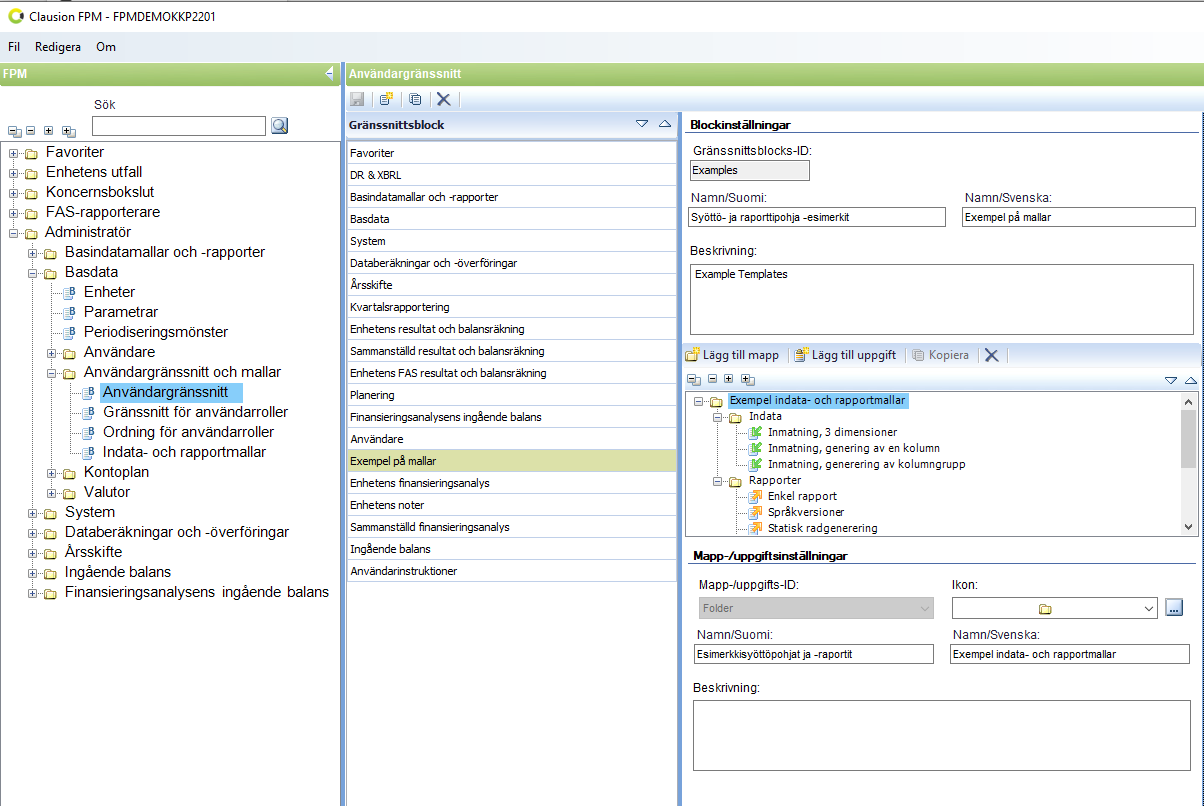Click the Lägg till uppgift button

coord(846,355)
